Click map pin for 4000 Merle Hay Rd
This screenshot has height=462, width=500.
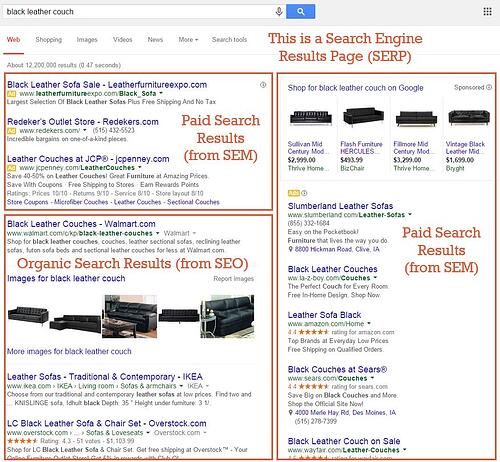tap(290, 413)
